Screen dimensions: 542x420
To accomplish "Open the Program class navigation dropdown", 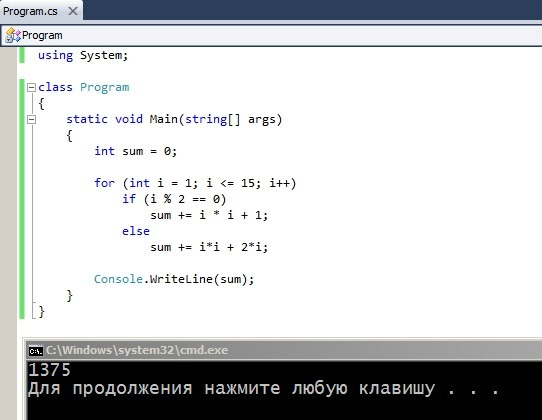I will tap(271, 35).
